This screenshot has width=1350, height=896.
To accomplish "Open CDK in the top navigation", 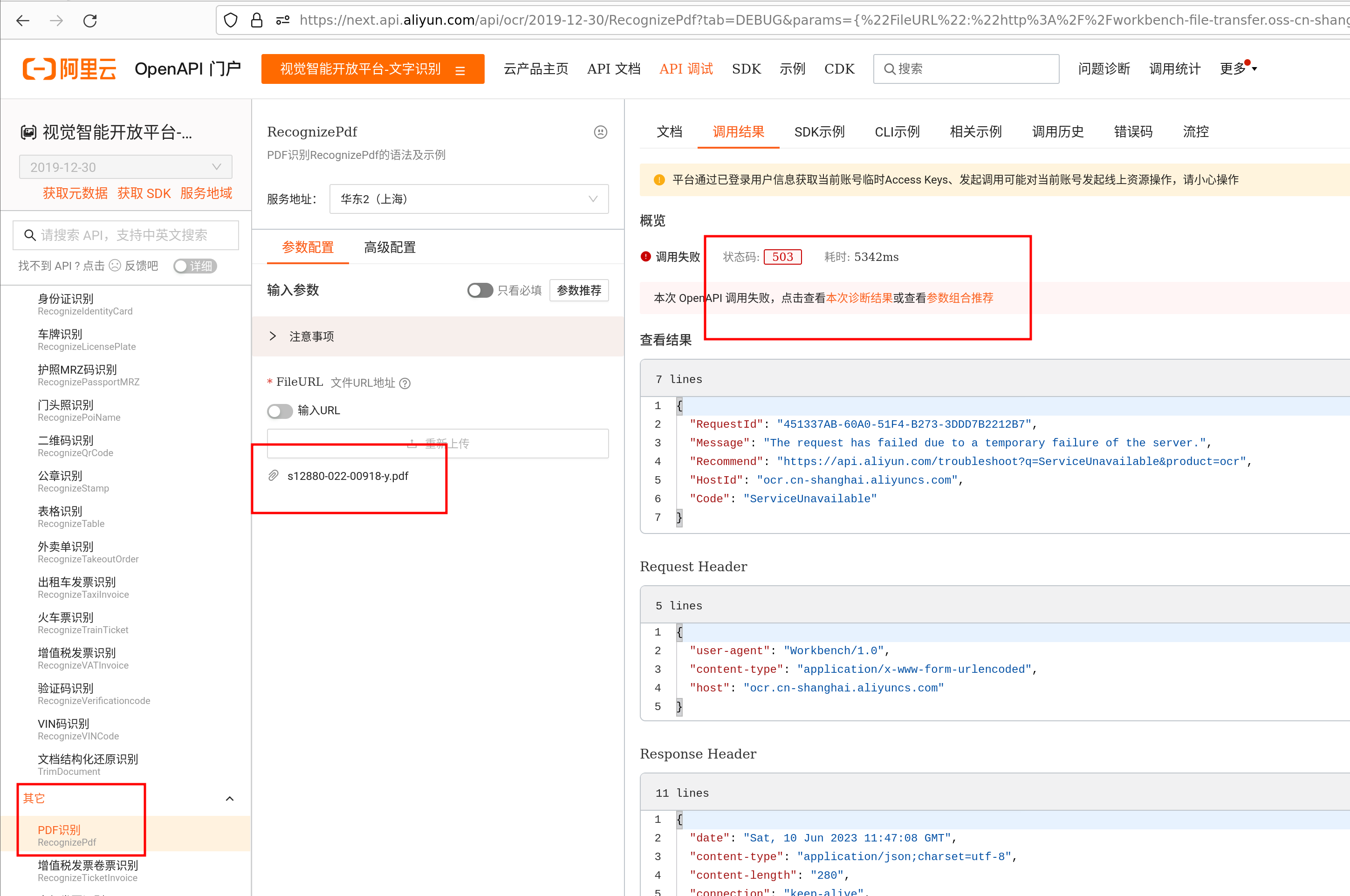I will (839, 69).
